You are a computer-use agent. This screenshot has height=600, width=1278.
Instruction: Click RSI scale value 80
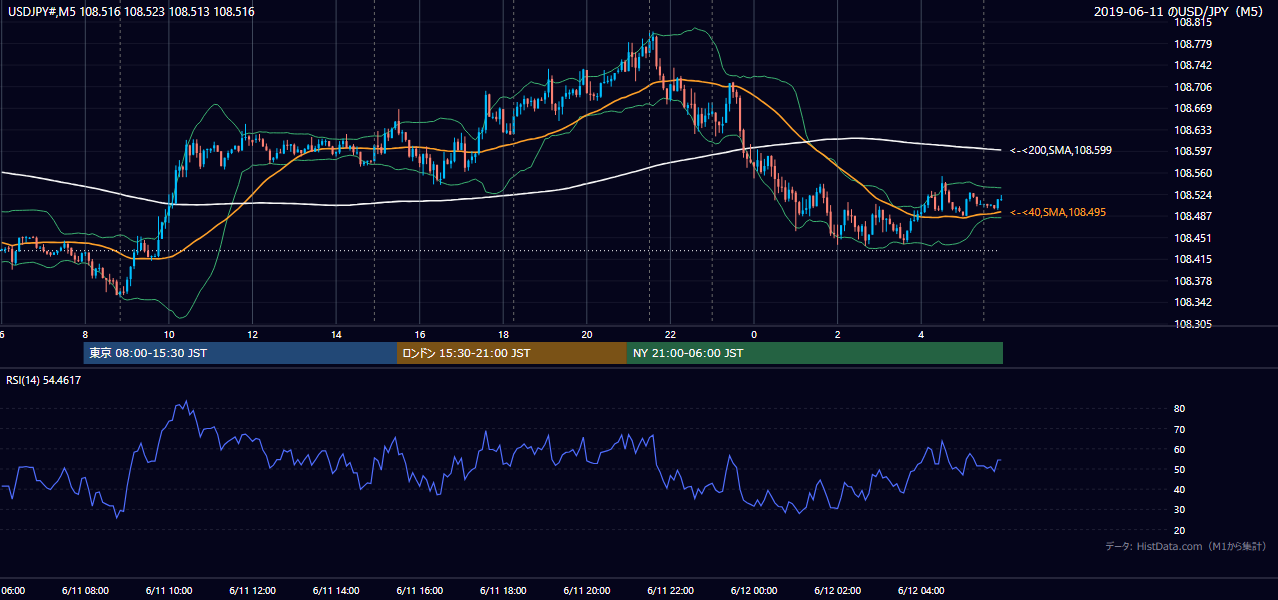click(1180, 409)
